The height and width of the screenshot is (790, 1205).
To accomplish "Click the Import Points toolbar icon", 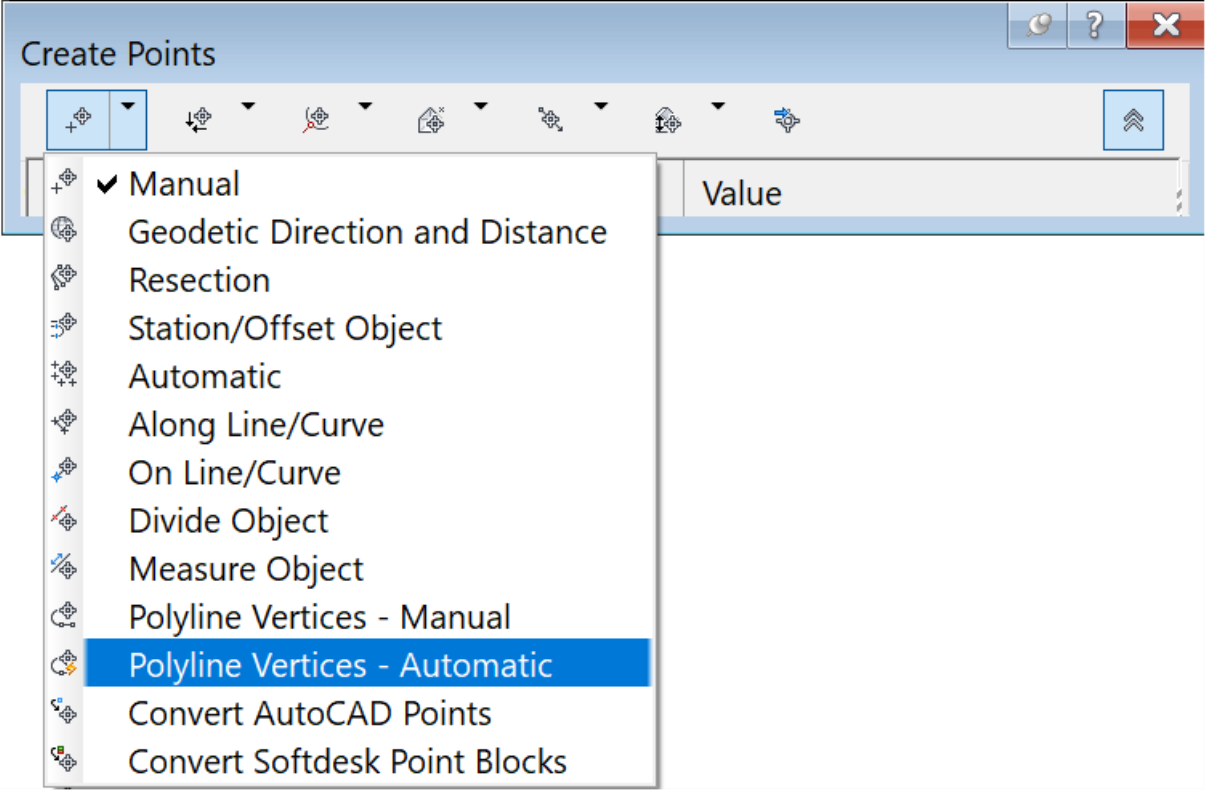I will (787, 121).
